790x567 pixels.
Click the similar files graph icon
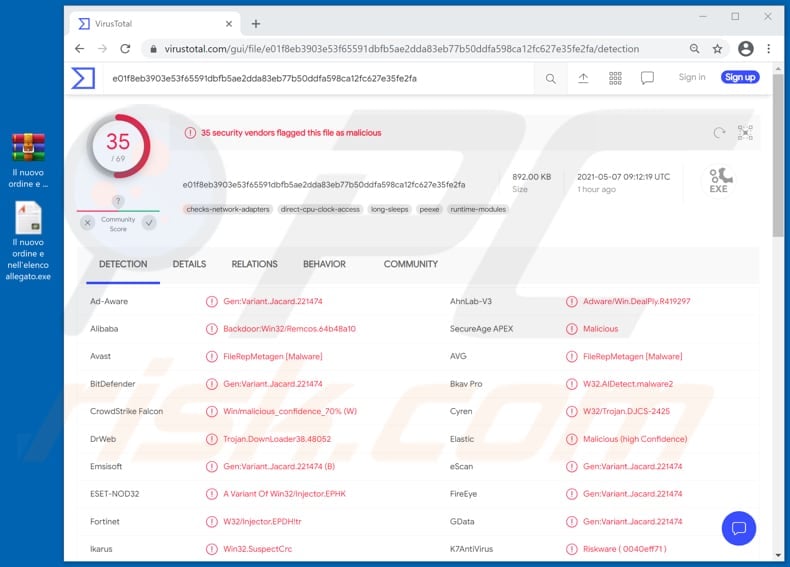coord(745,133)
